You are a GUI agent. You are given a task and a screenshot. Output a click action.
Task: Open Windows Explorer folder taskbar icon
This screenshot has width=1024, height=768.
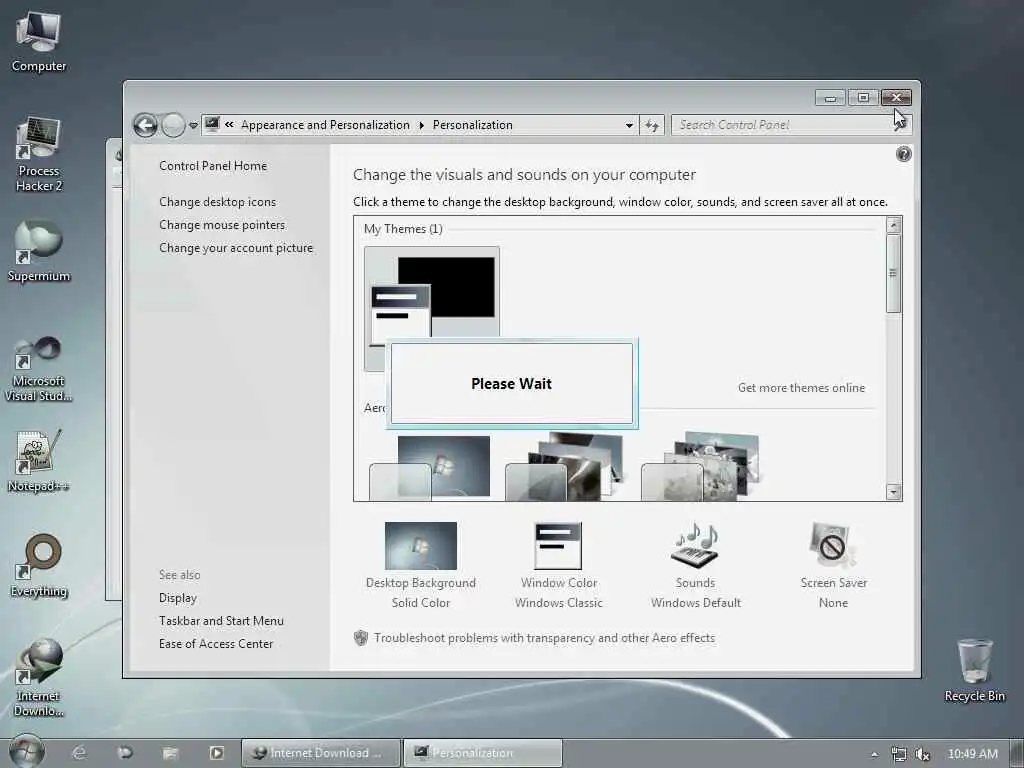(170, 753)
